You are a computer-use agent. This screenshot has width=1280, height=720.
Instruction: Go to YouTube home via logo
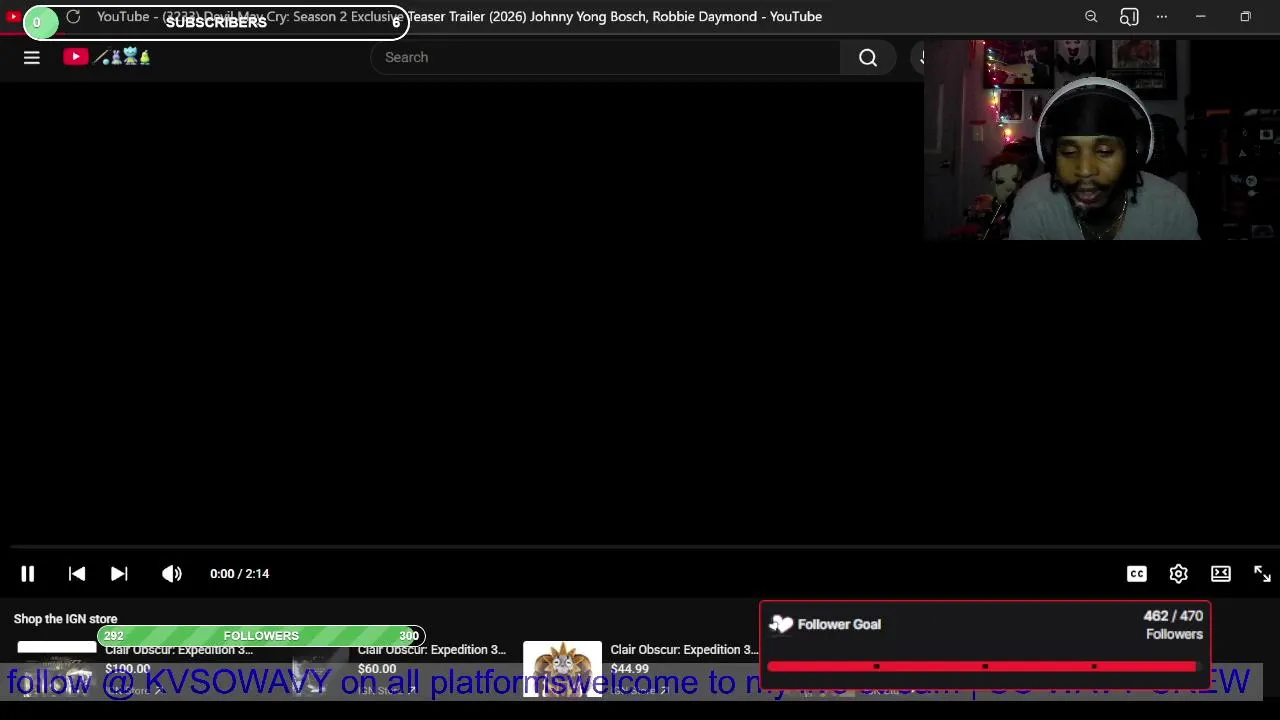[x=106, y=57]
